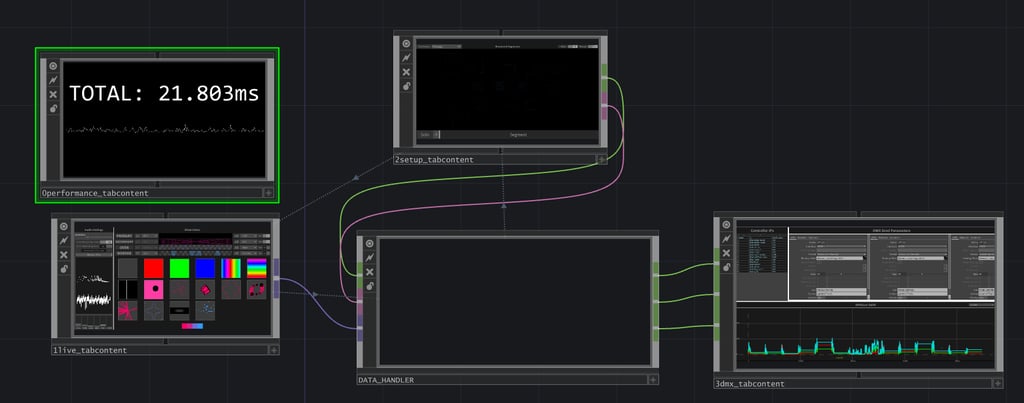The height and width of the screenshot is (403, 1024).
Task: Click the vertical rainbow stripes preset thumbnail
Action: [x=231, y=268]
